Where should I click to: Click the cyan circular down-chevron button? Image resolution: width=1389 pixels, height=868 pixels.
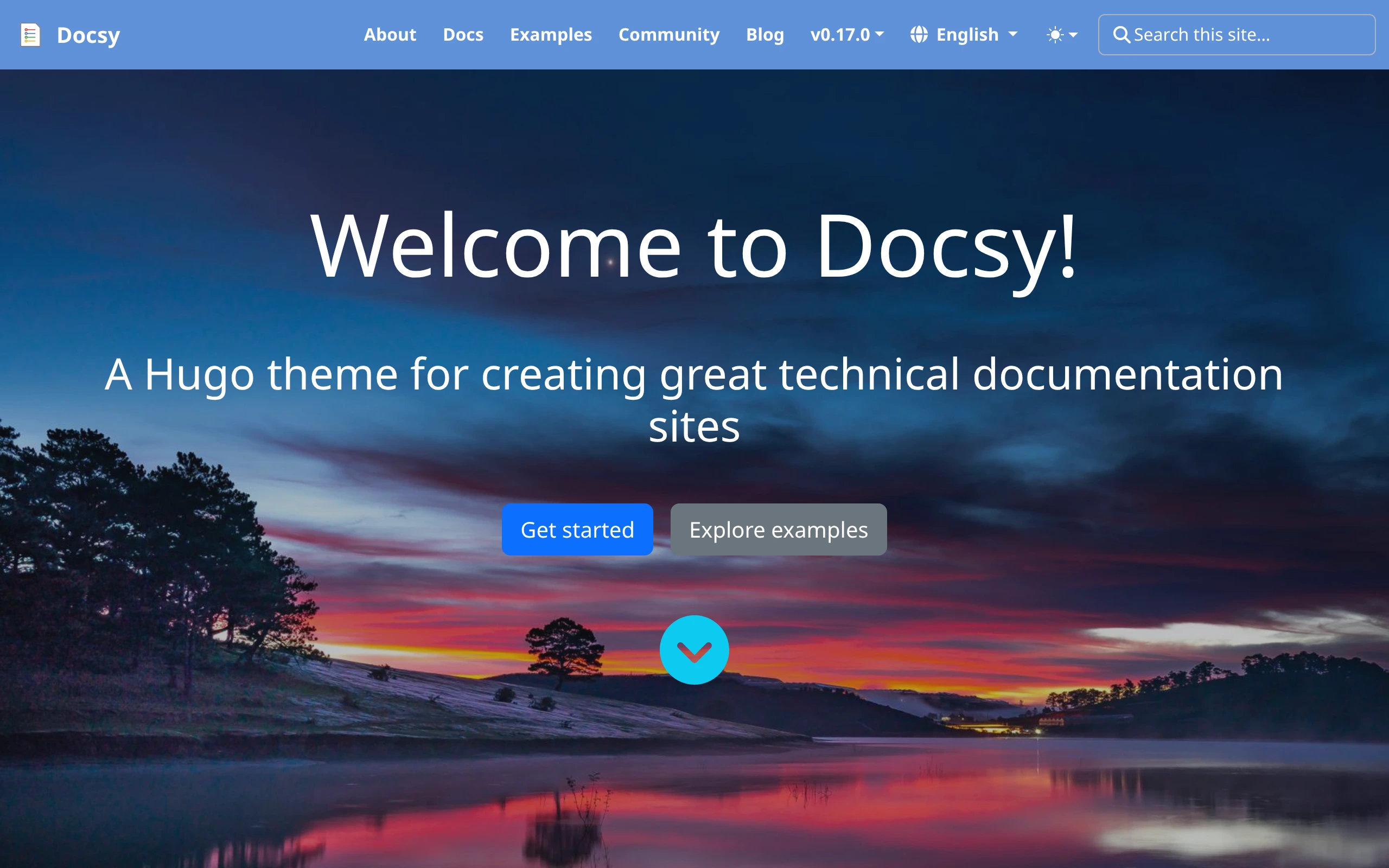click(x=694, y=650)
